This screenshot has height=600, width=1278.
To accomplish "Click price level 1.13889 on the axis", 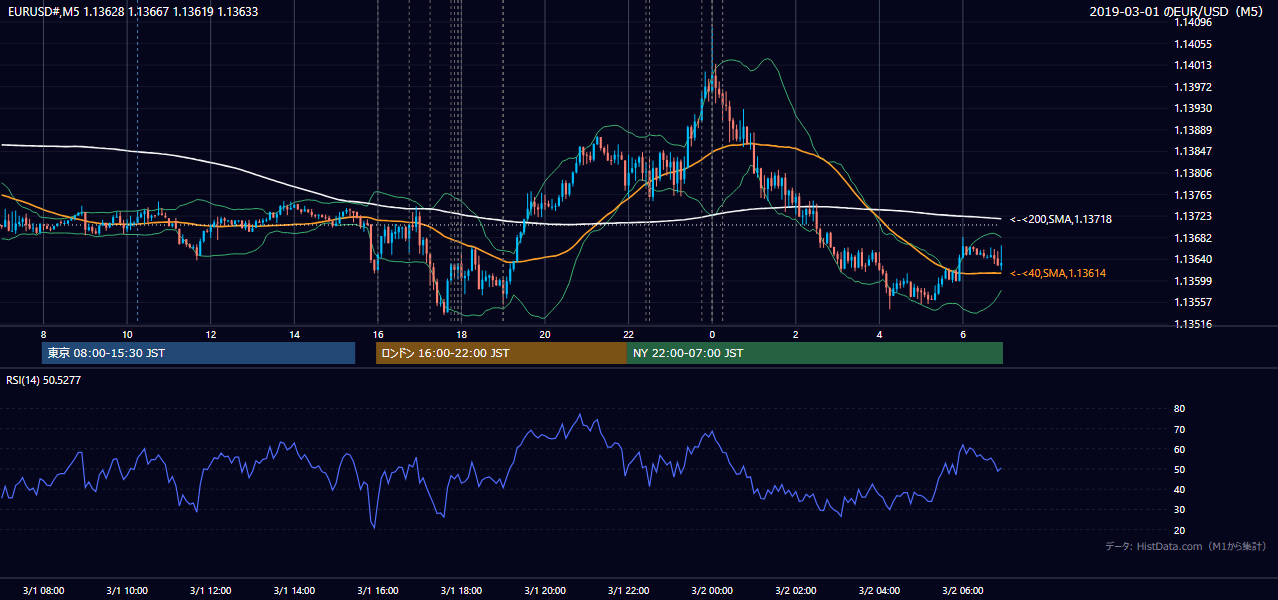I will coord(1193,130).
